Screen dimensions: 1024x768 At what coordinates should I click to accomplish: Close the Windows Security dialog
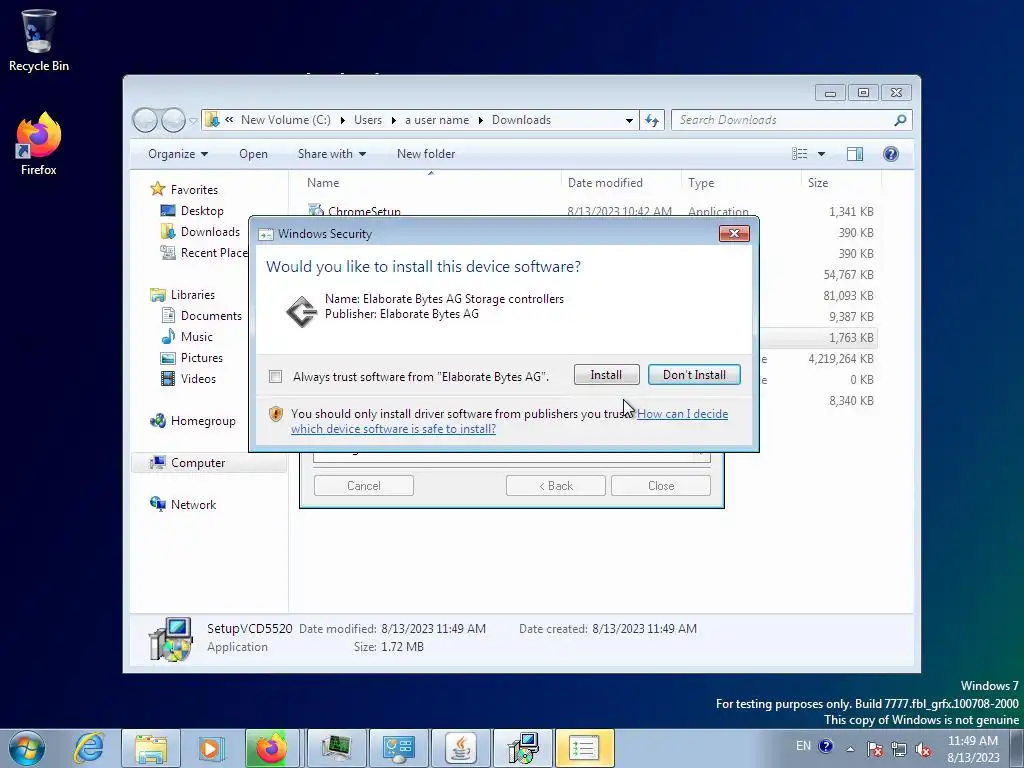click(x=734, y=234)
